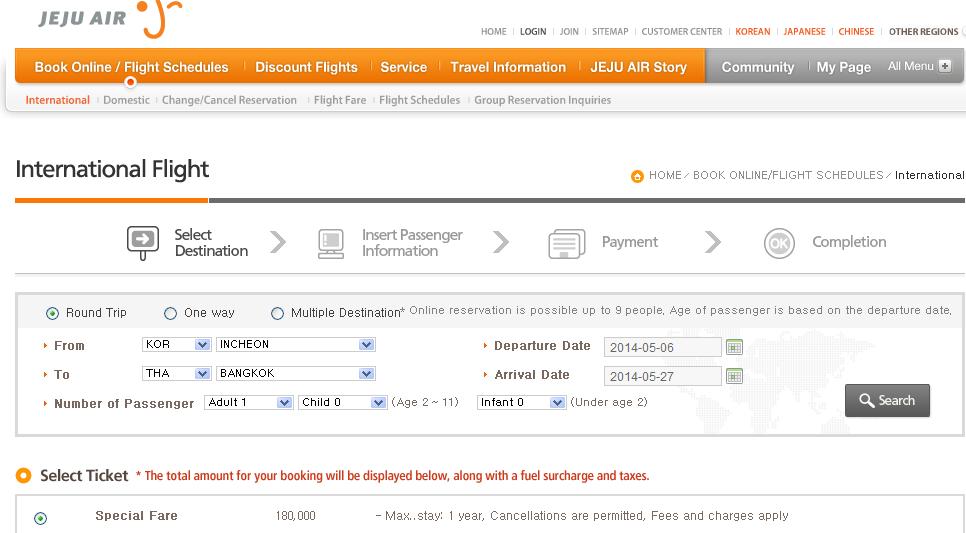Click the Special Fare price 180,000
Screen dimensions: 966x533
[x=295, y=516]
